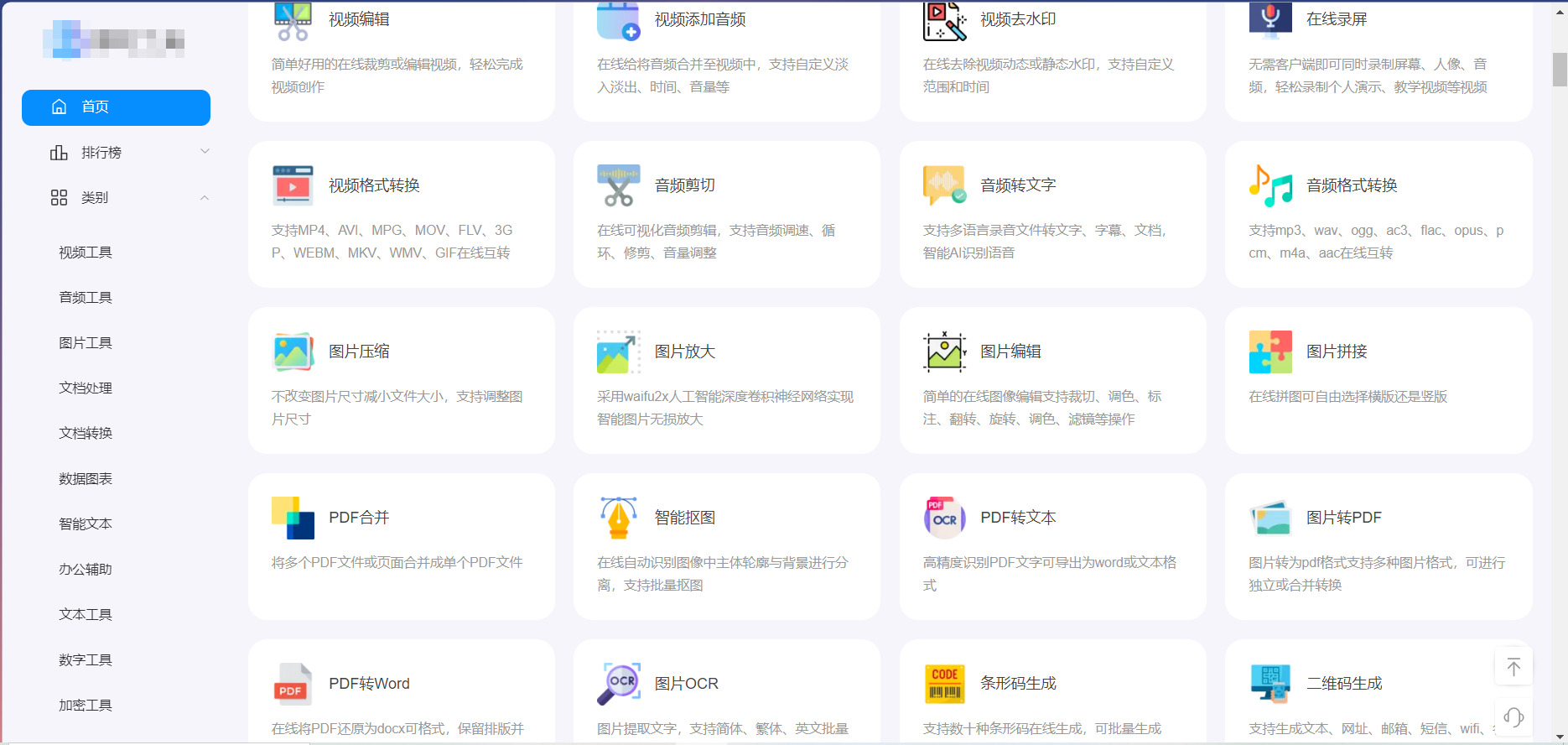Open the 音频转文字 title link

click(1018, 185)
